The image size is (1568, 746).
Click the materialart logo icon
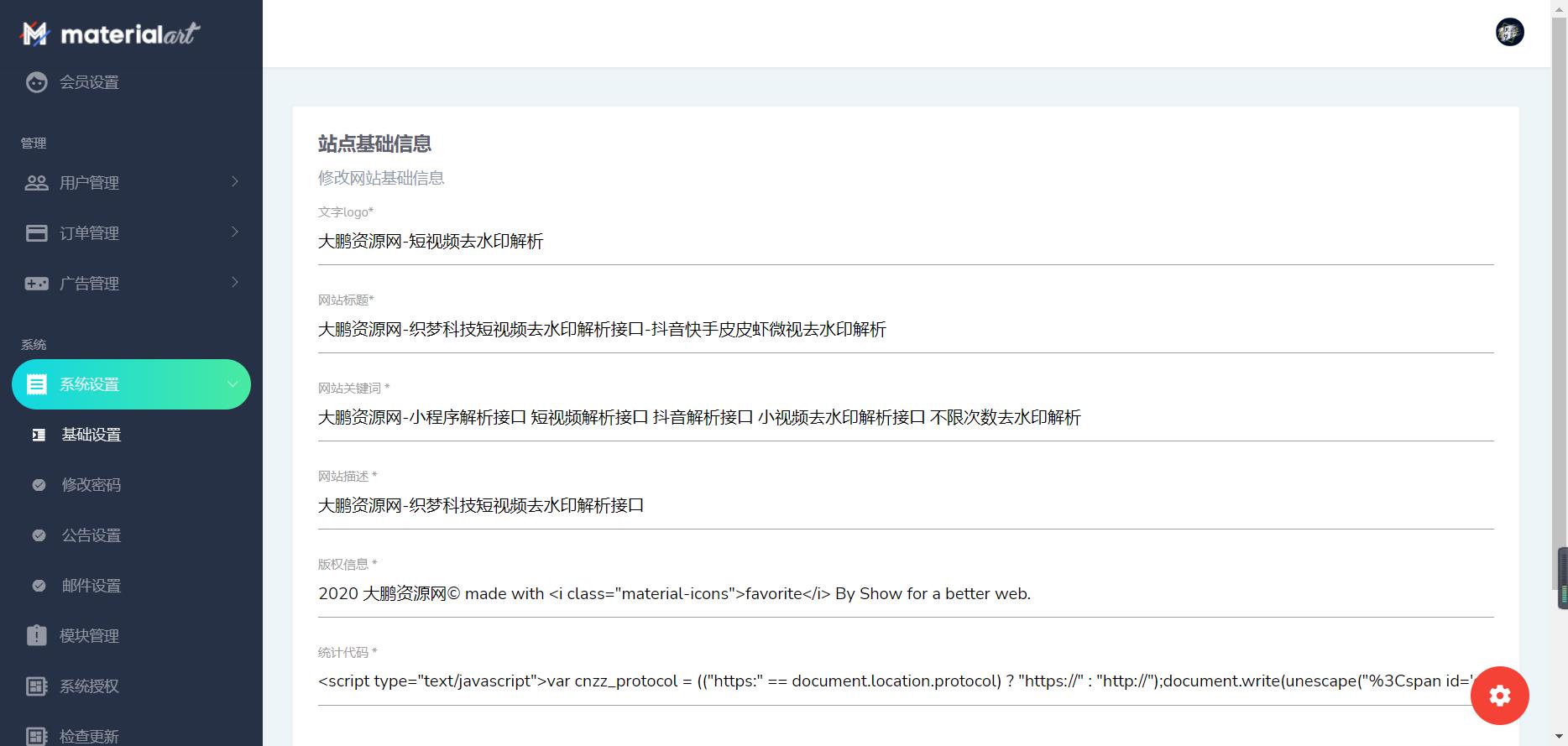coord(35,34)
